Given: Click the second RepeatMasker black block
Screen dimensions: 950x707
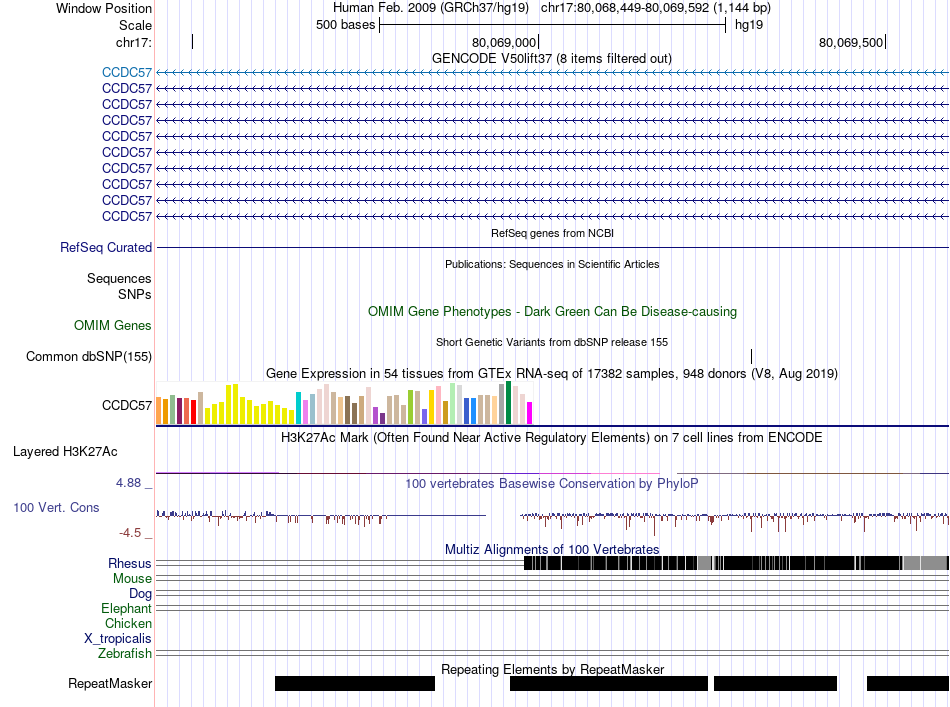Looking at the screenshot, I should pyautogui.click(x=609, y=683).
